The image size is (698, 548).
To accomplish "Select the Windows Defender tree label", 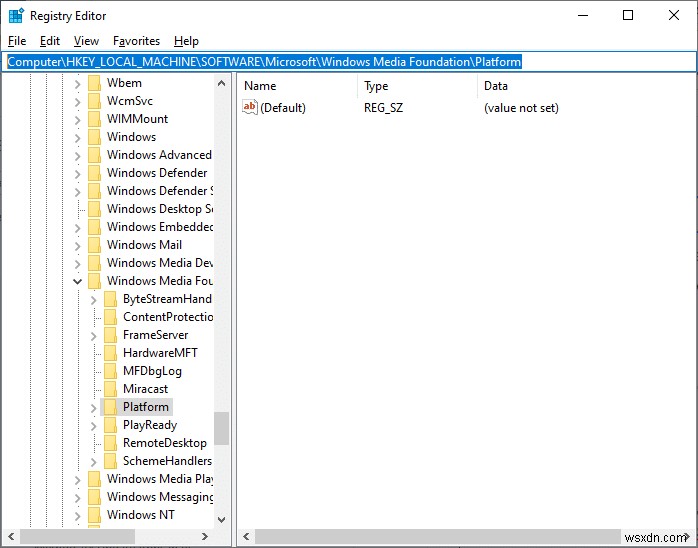I will 157,173.
